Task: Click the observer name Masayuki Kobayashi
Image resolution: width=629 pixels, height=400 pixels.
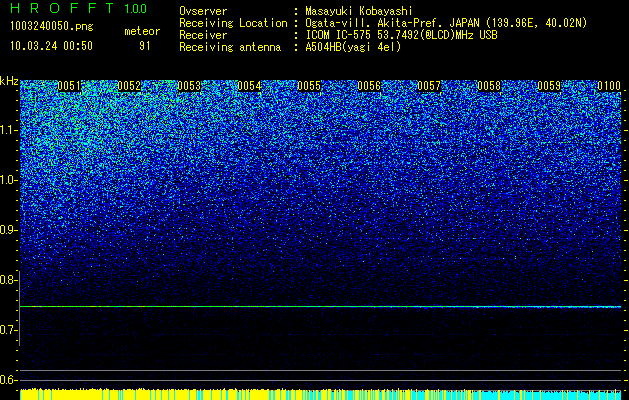Action: click(x=359, y=11)
